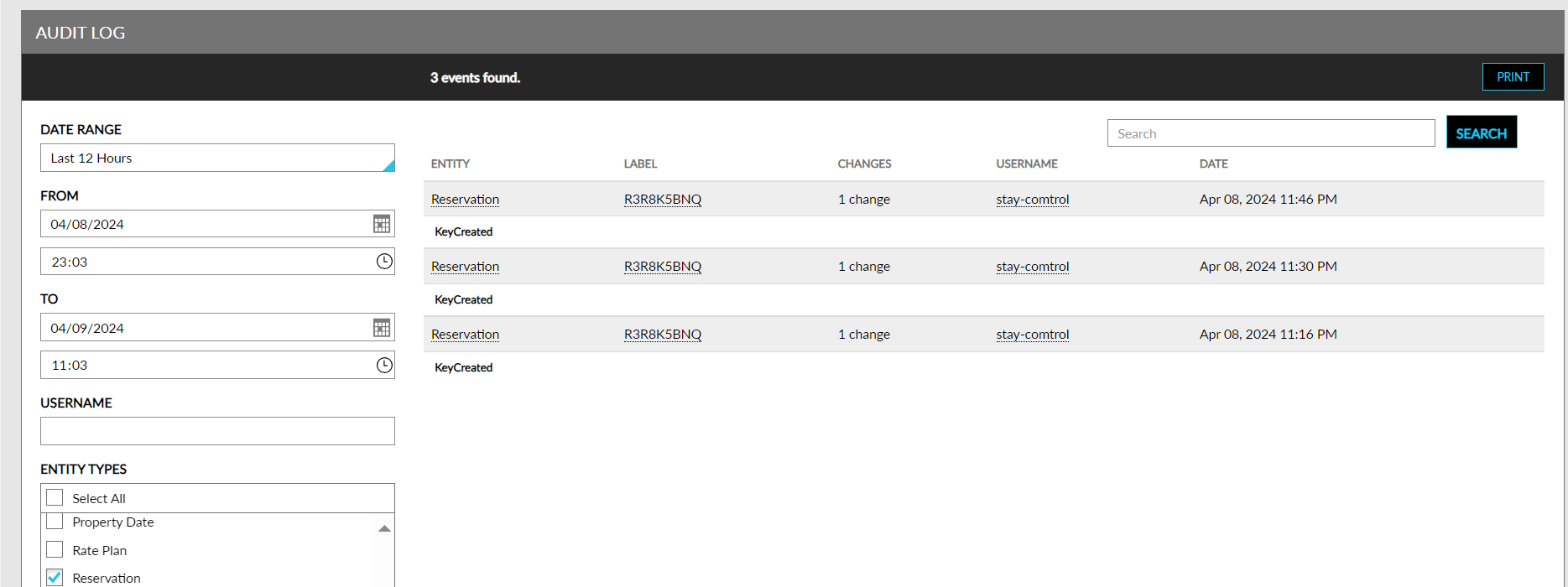This screenshot has width=1568, height=587.
Task: Expand the Last 12 Hours date range dropdown
Action: (x=217, y=158)
